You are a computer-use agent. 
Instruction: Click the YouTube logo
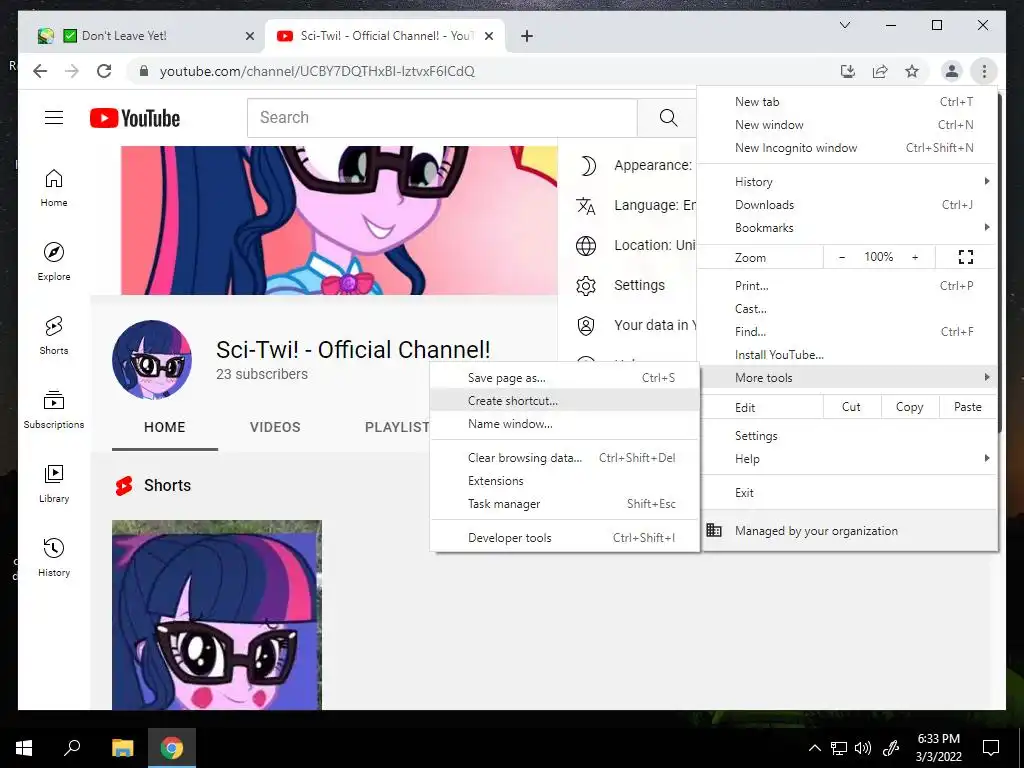135,118
